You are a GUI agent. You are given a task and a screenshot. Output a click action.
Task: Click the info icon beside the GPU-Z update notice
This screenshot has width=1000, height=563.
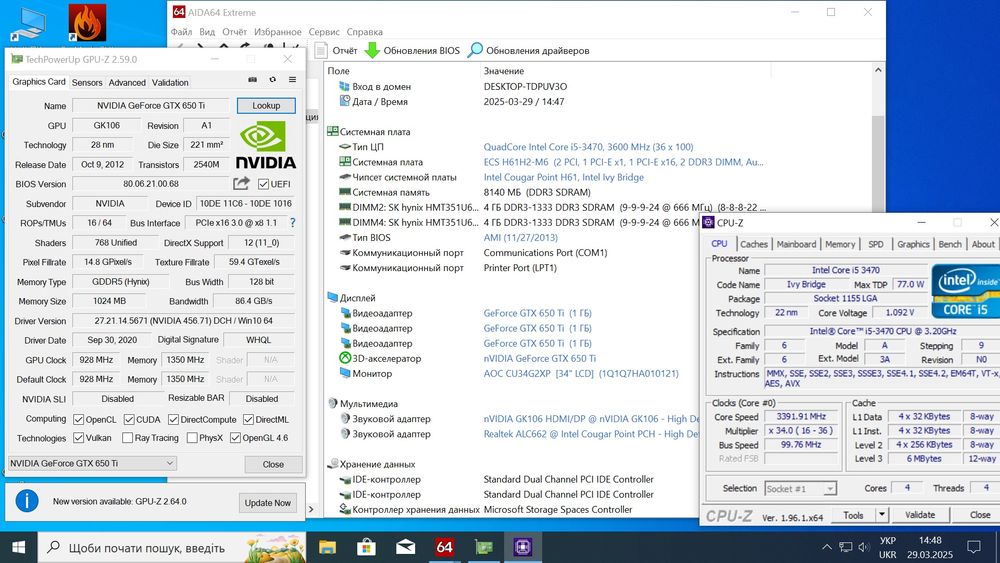[27, 501]
